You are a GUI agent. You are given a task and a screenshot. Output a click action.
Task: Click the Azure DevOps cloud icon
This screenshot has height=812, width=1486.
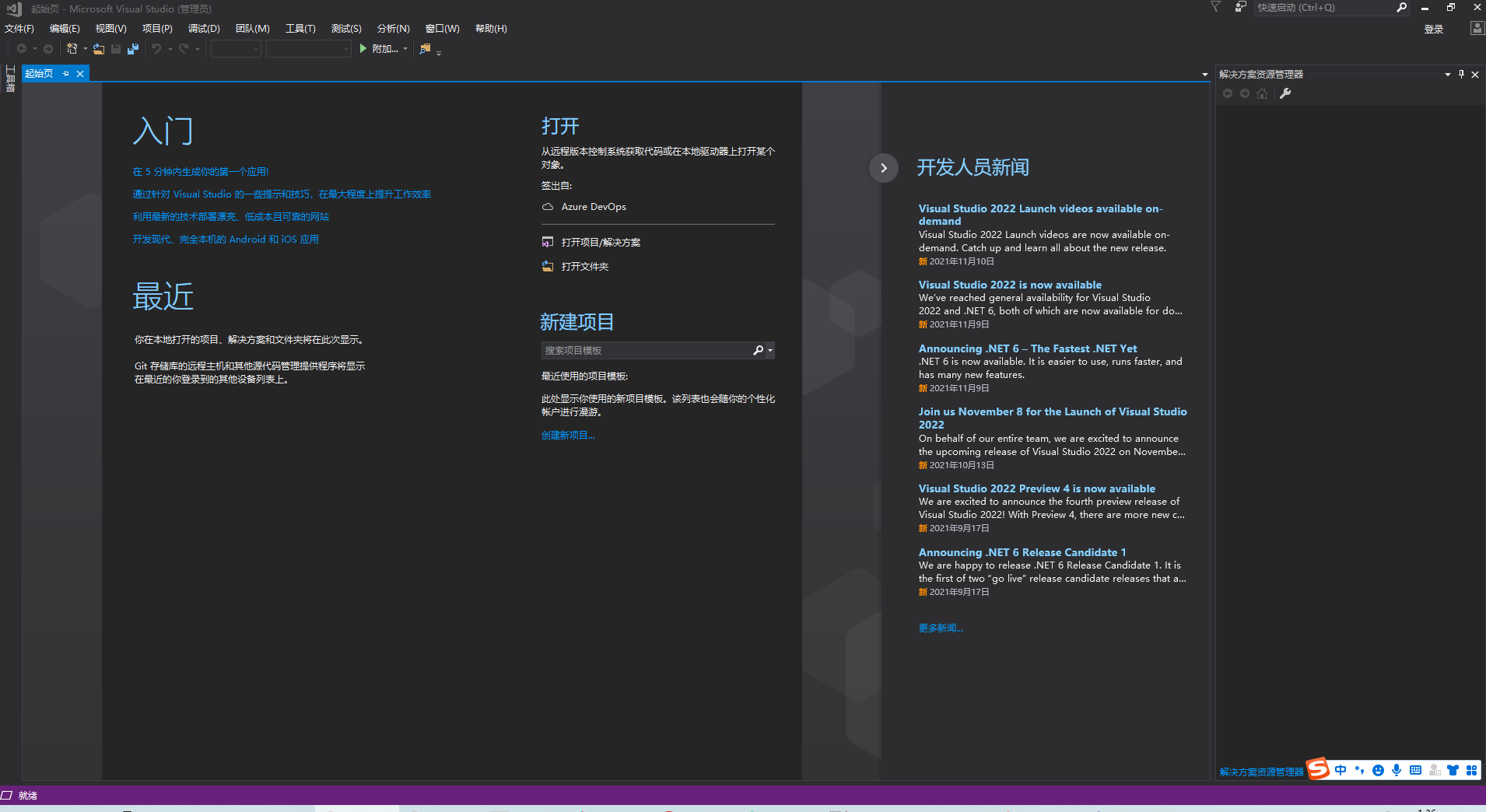[x=549, y=207]
